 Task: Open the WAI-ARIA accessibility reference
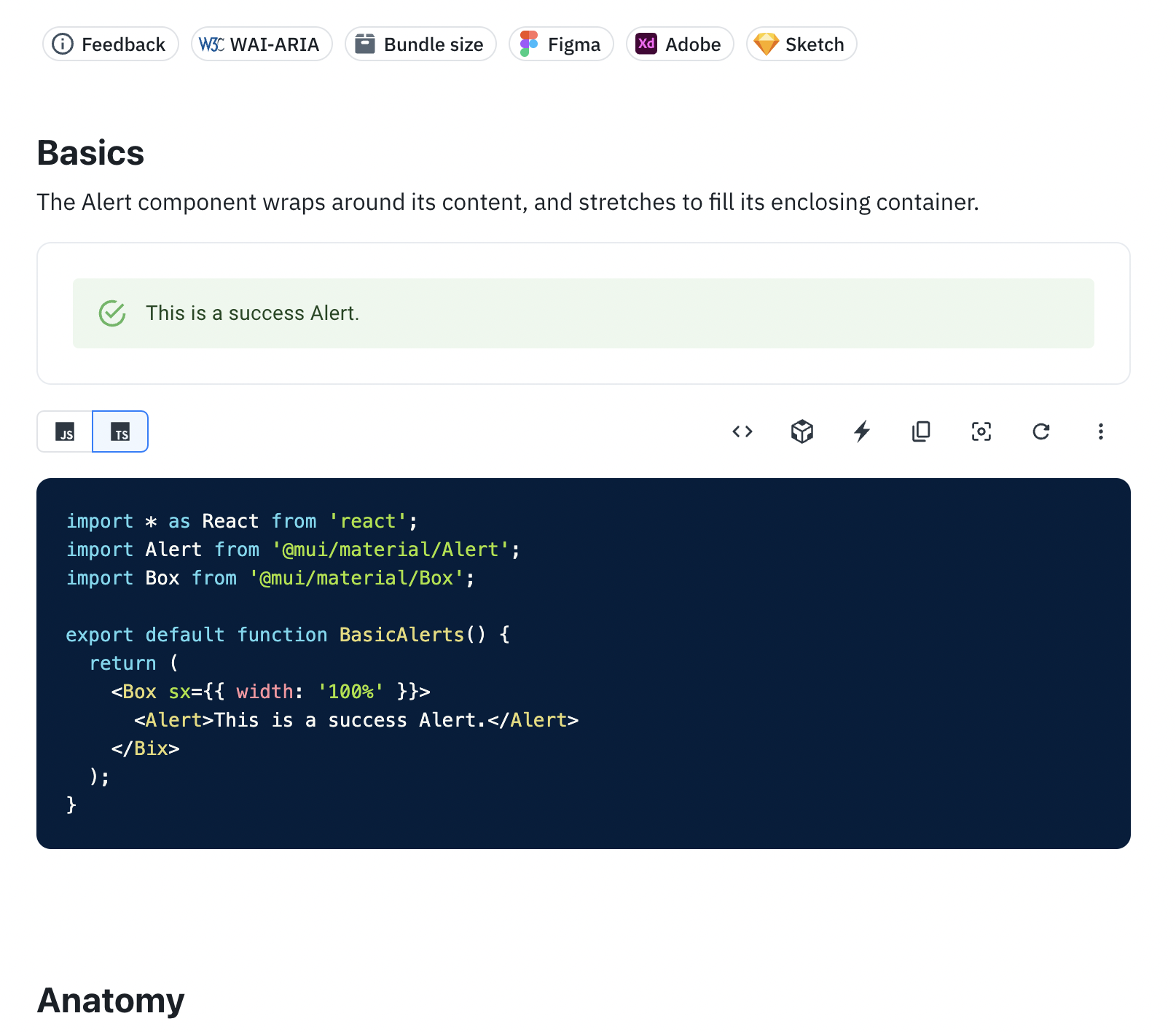[x=261, y=44]
